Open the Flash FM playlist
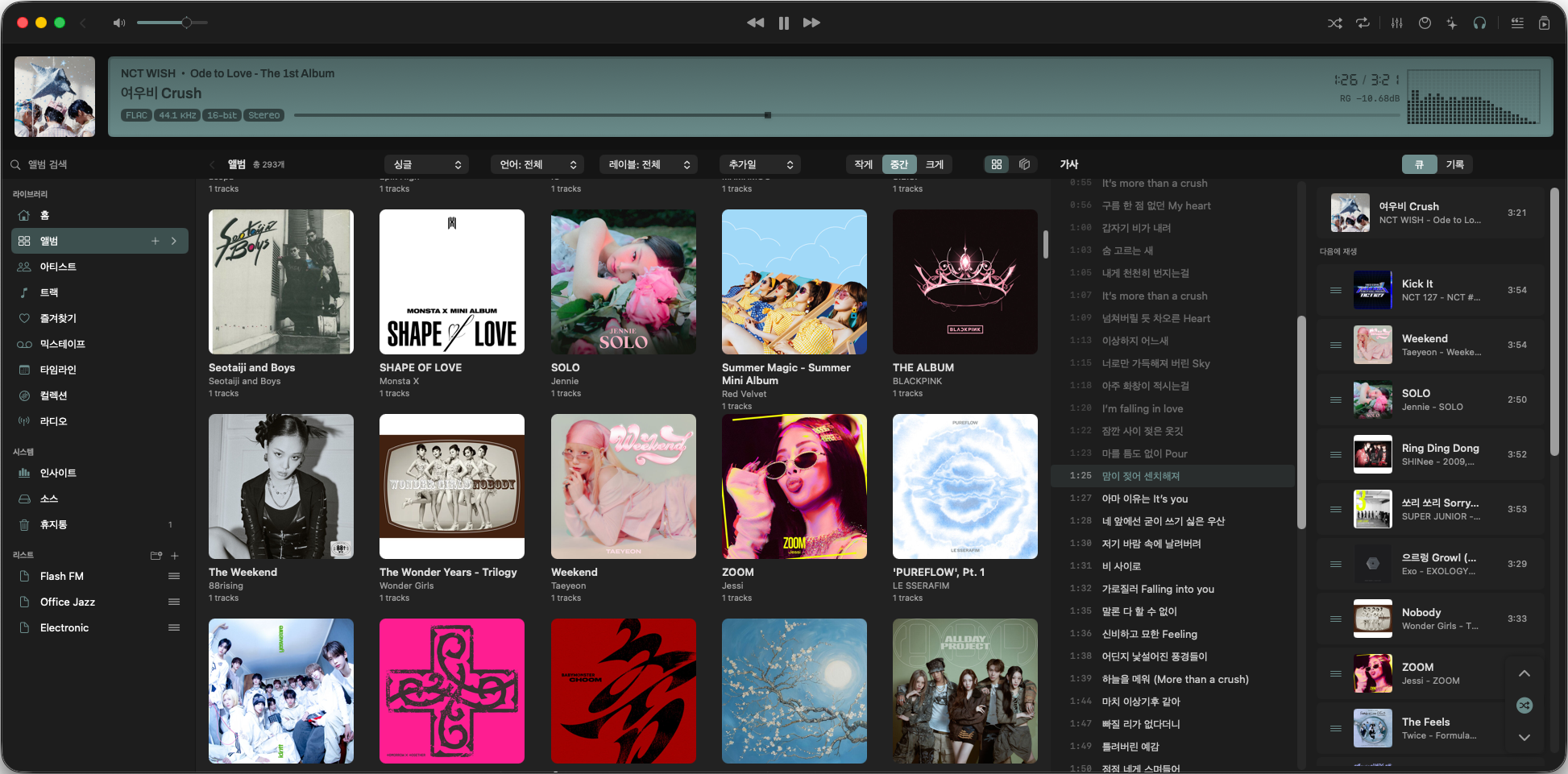This screenshot has height=774, width=1568. point(100,576)
